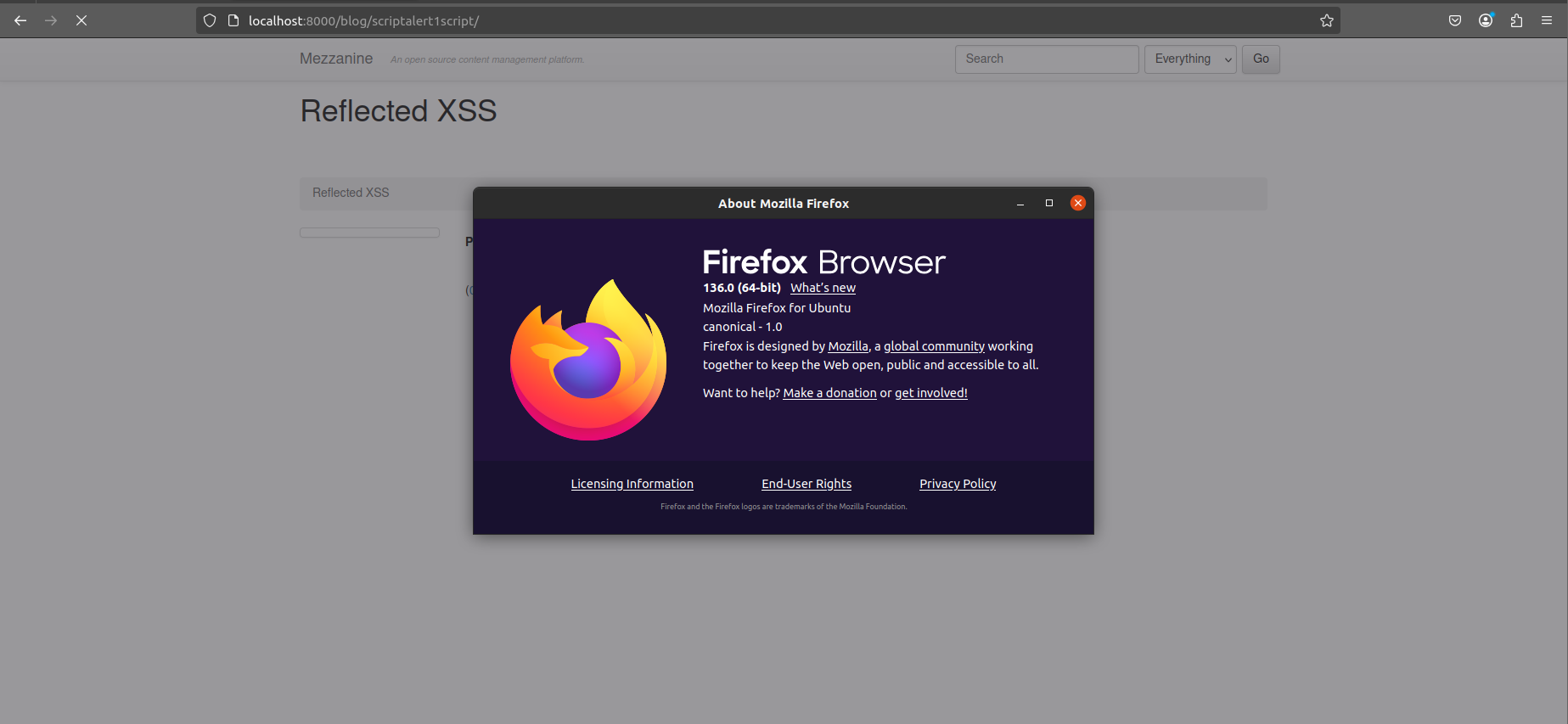Click the open source content management tagline
The height and width of the screenshot is (724, 1568).
tap(487, 59)
